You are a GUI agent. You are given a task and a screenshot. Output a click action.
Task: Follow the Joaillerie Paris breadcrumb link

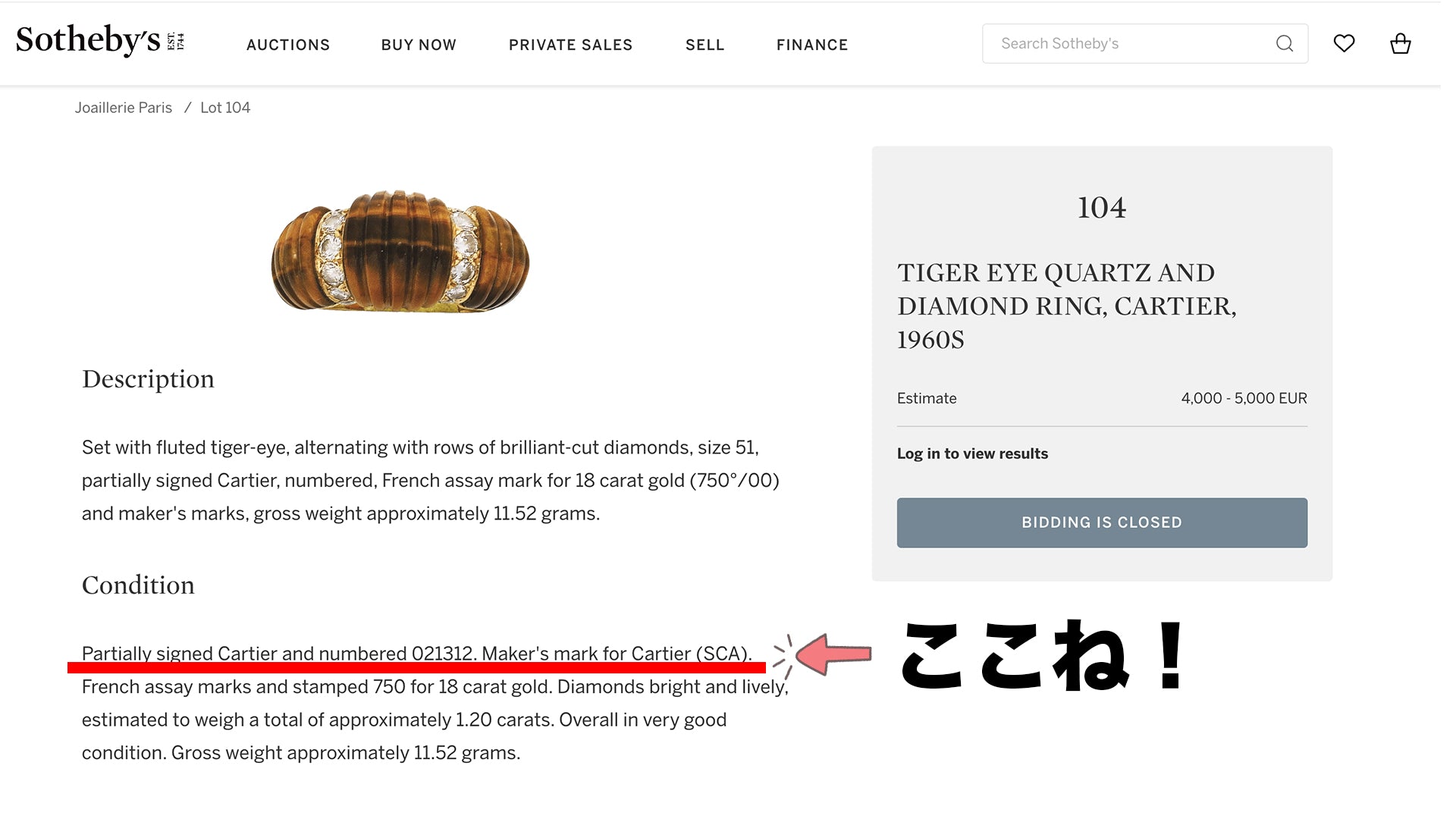[x=124, y=108]
